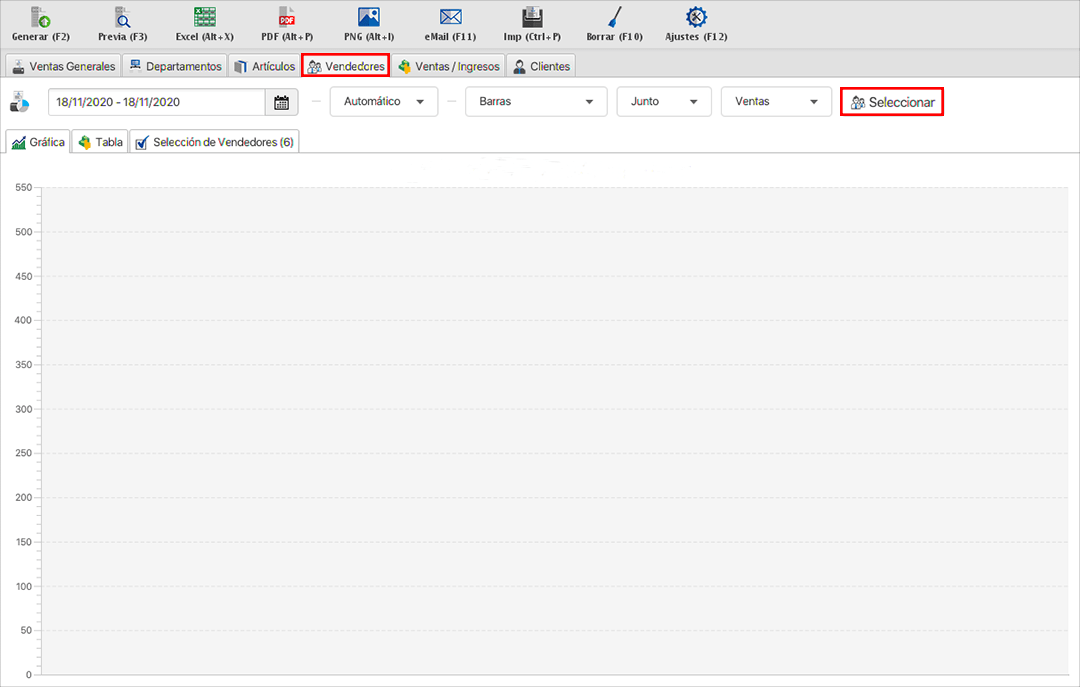
Task: Open the Ventas metric dropdown
Action: click(776, 102)
